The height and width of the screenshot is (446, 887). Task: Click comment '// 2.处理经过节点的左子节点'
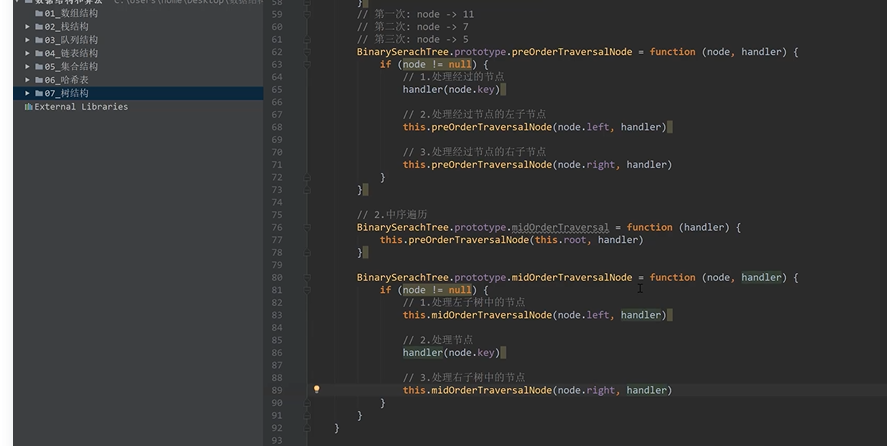[474, 114]
